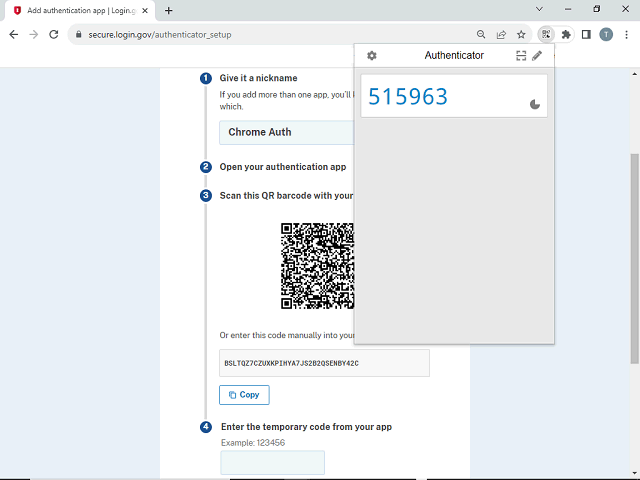The width and height of the screenshot is (640, 480).
Task: Click the temporary code input field
Action: (273, 462)
